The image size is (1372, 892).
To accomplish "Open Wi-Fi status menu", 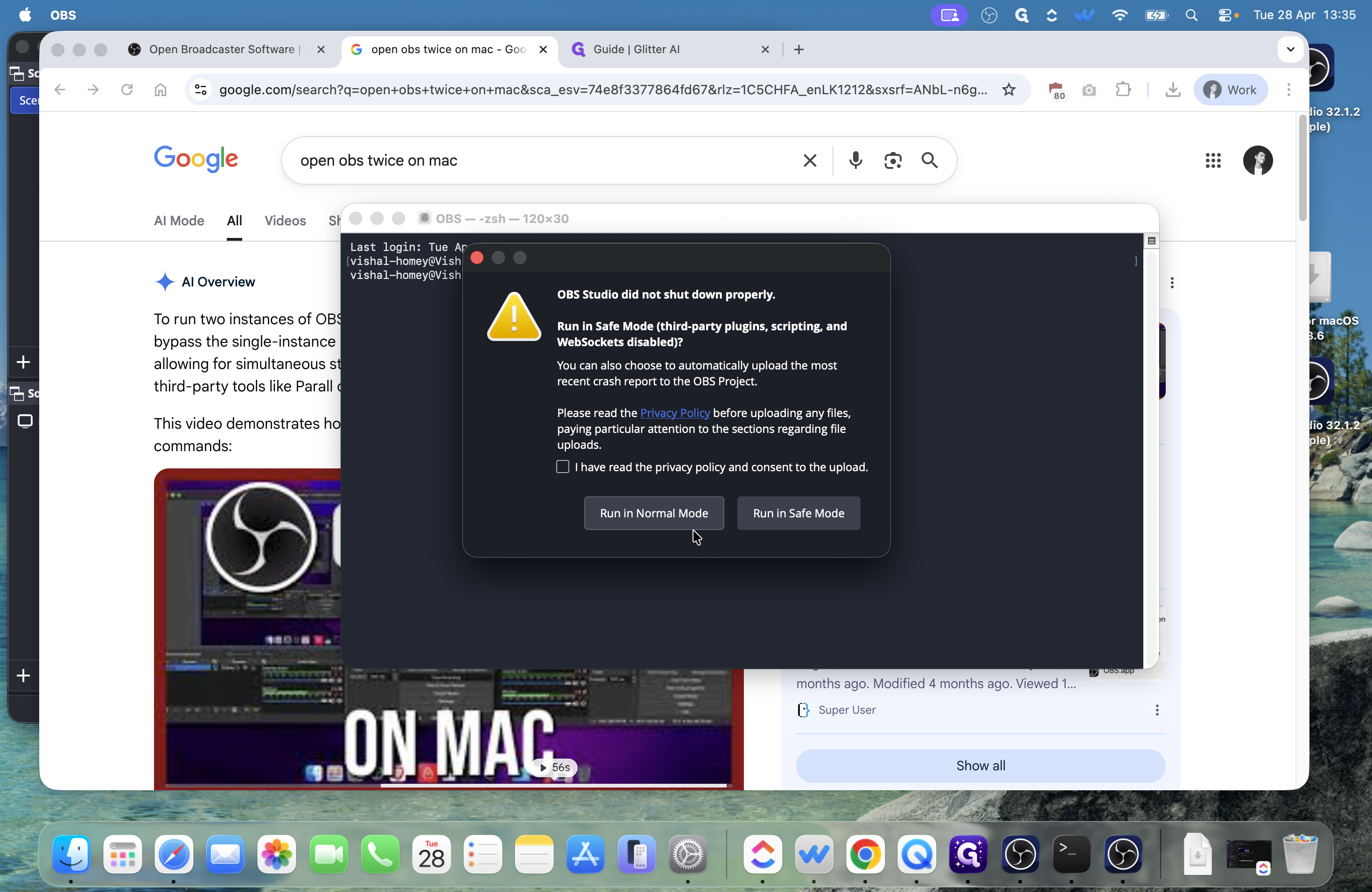I will click(x=1119, y=15).
